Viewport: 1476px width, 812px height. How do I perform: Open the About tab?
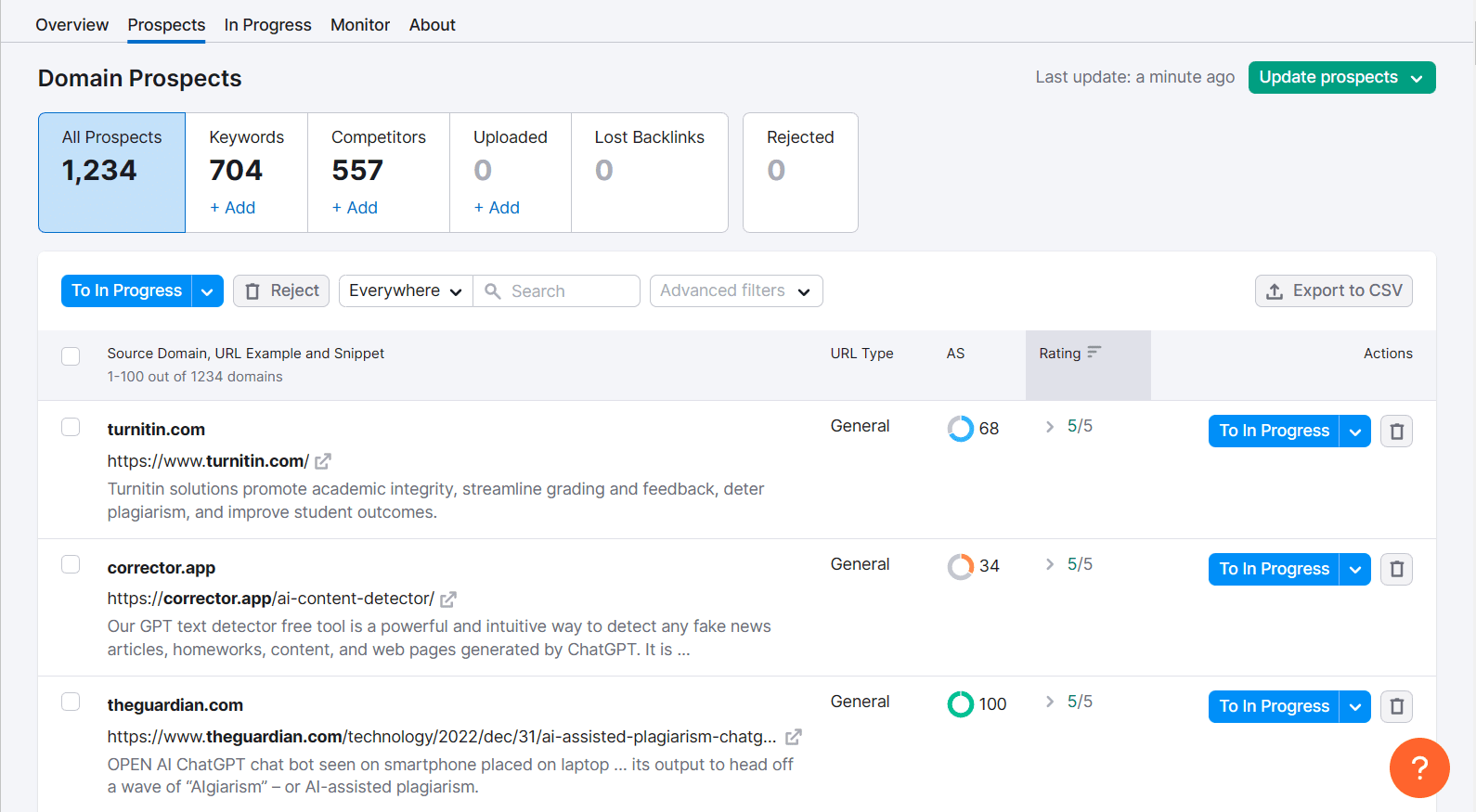coord(432,25)
